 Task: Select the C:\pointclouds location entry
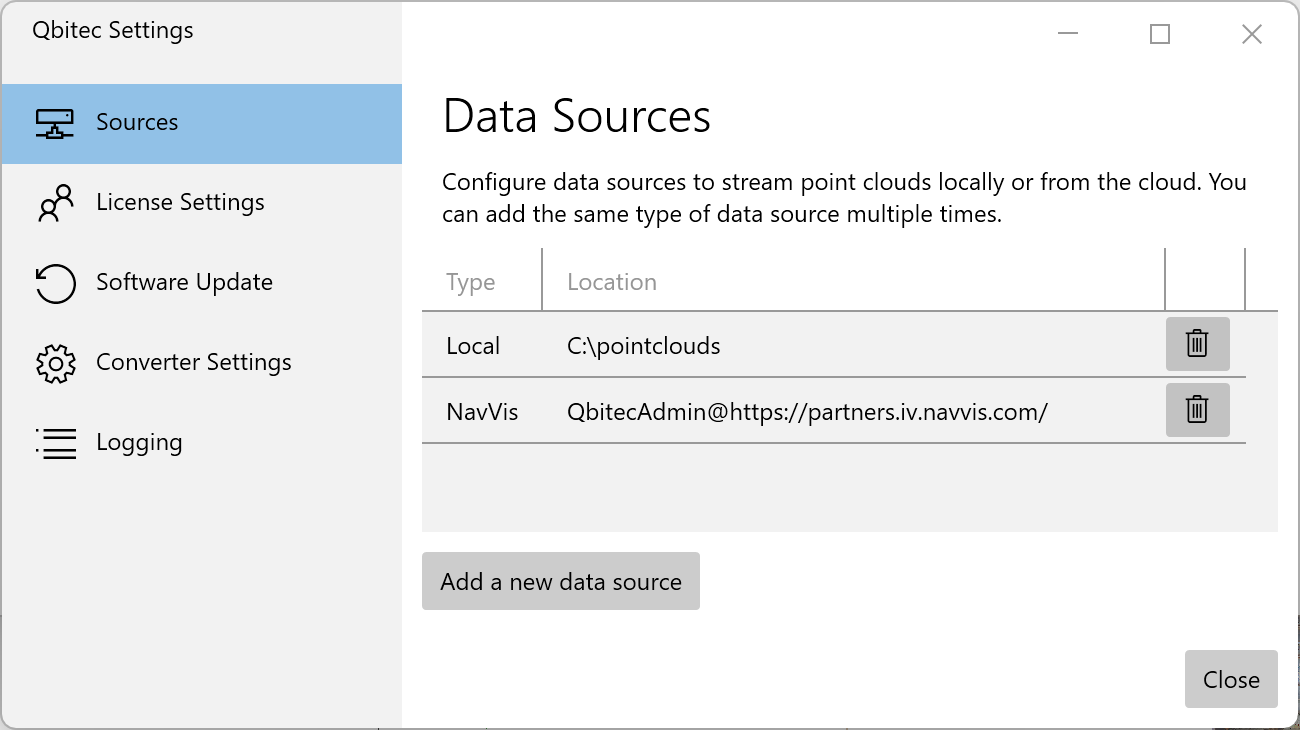644,347
